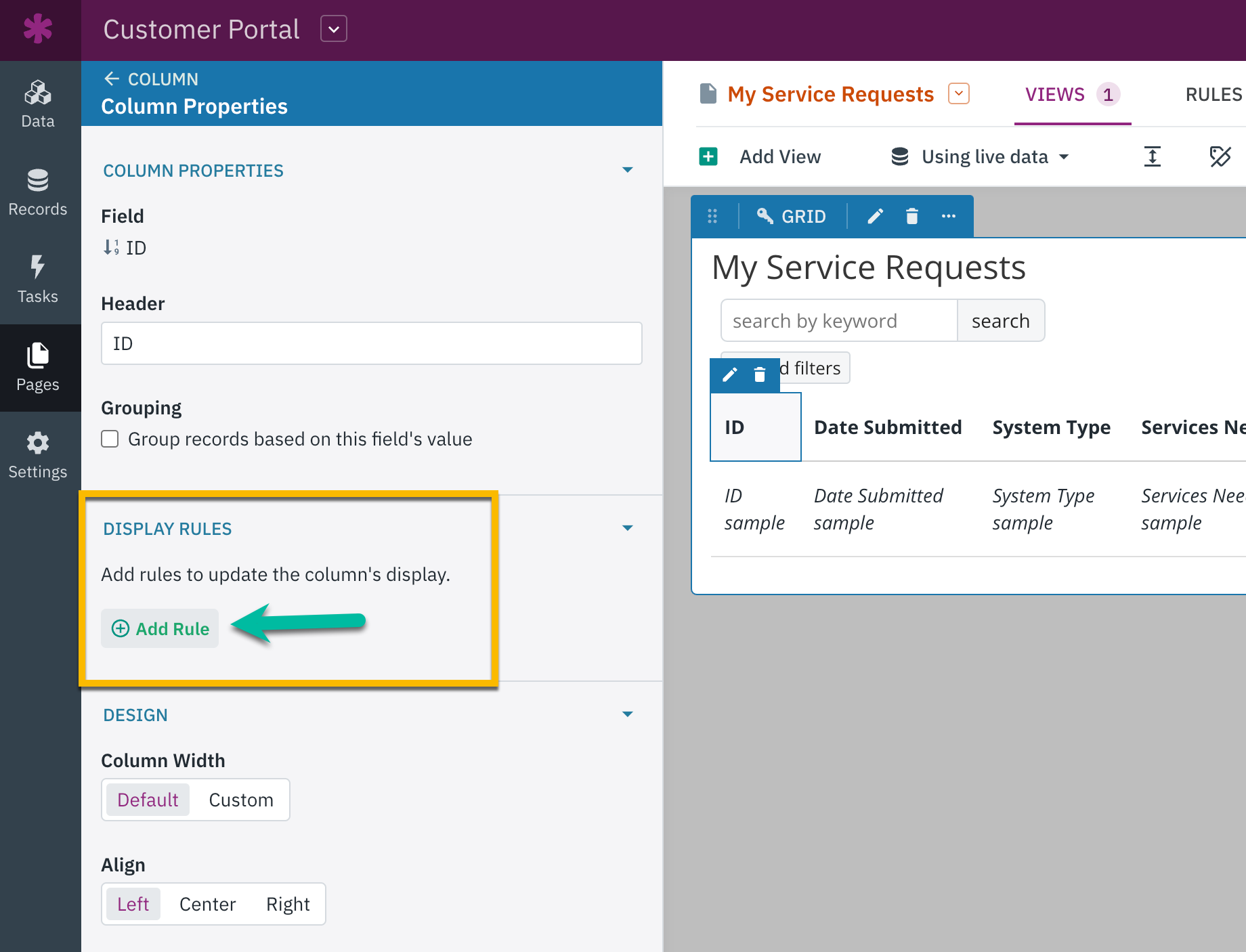The height and width of the screenshot is (952, 1246).
Task: Enable group records by field value
Action: click(110, 439)
